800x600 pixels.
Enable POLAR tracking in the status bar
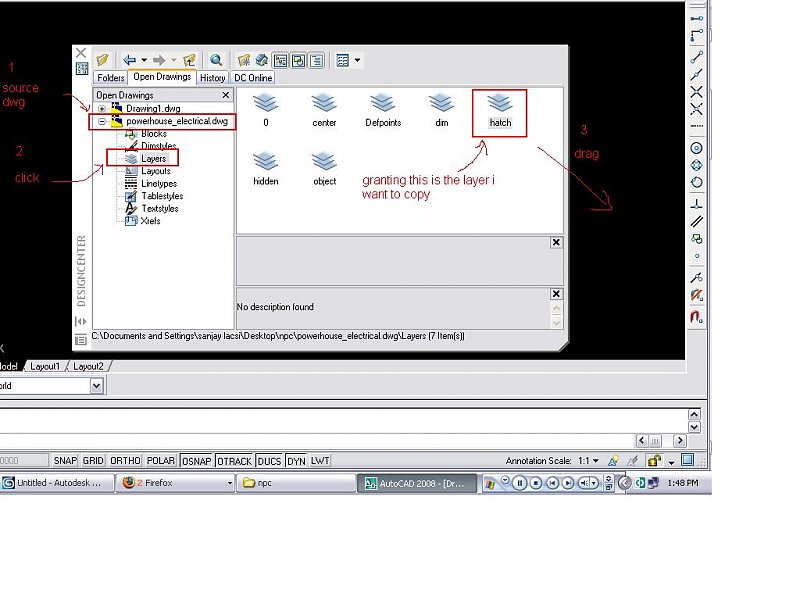pyautogui.click(x=160, y=460)
